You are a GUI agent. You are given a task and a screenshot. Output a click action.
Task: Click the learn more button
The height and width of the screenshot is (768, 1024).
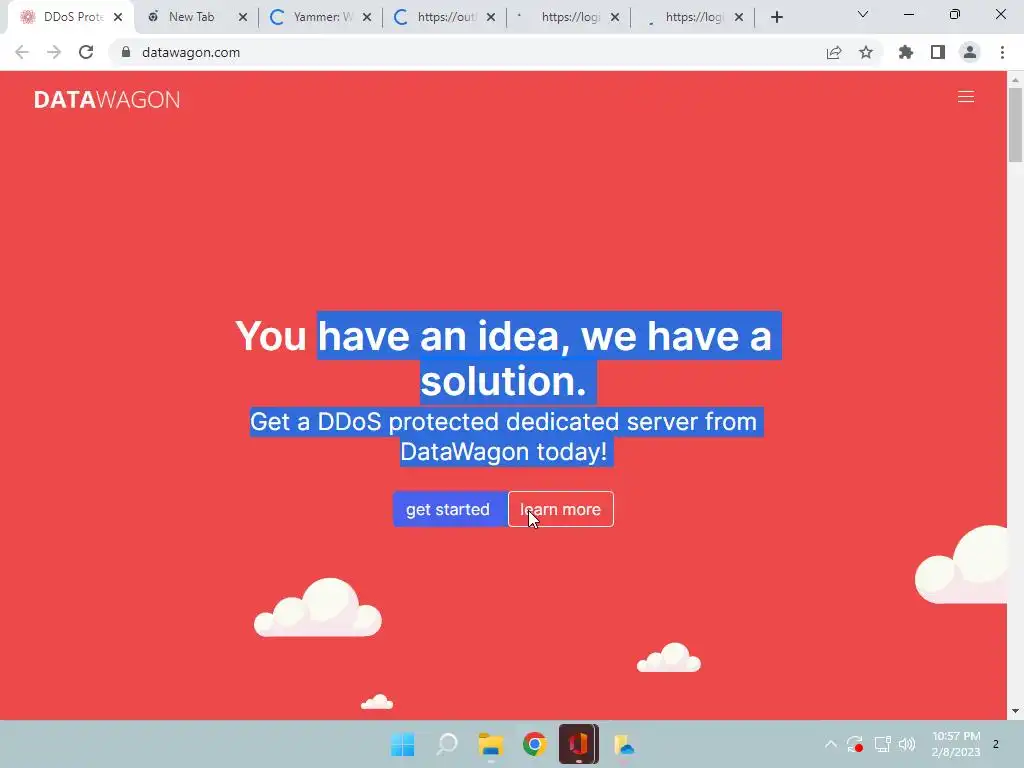click(560, 509)
